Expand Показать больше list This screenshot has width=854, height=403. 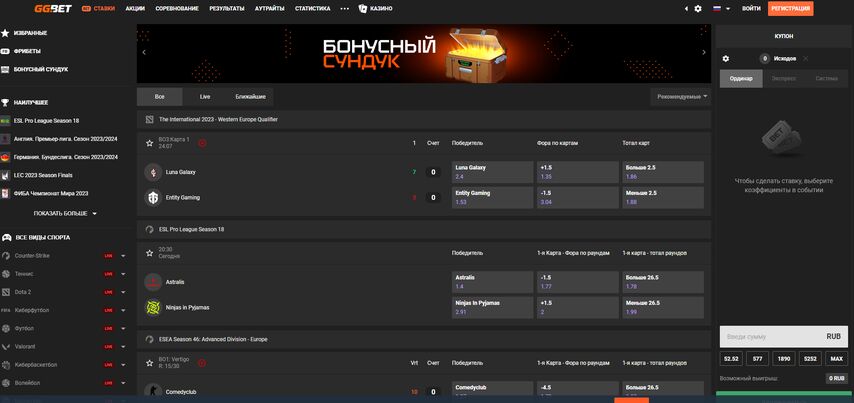(65, 213)
